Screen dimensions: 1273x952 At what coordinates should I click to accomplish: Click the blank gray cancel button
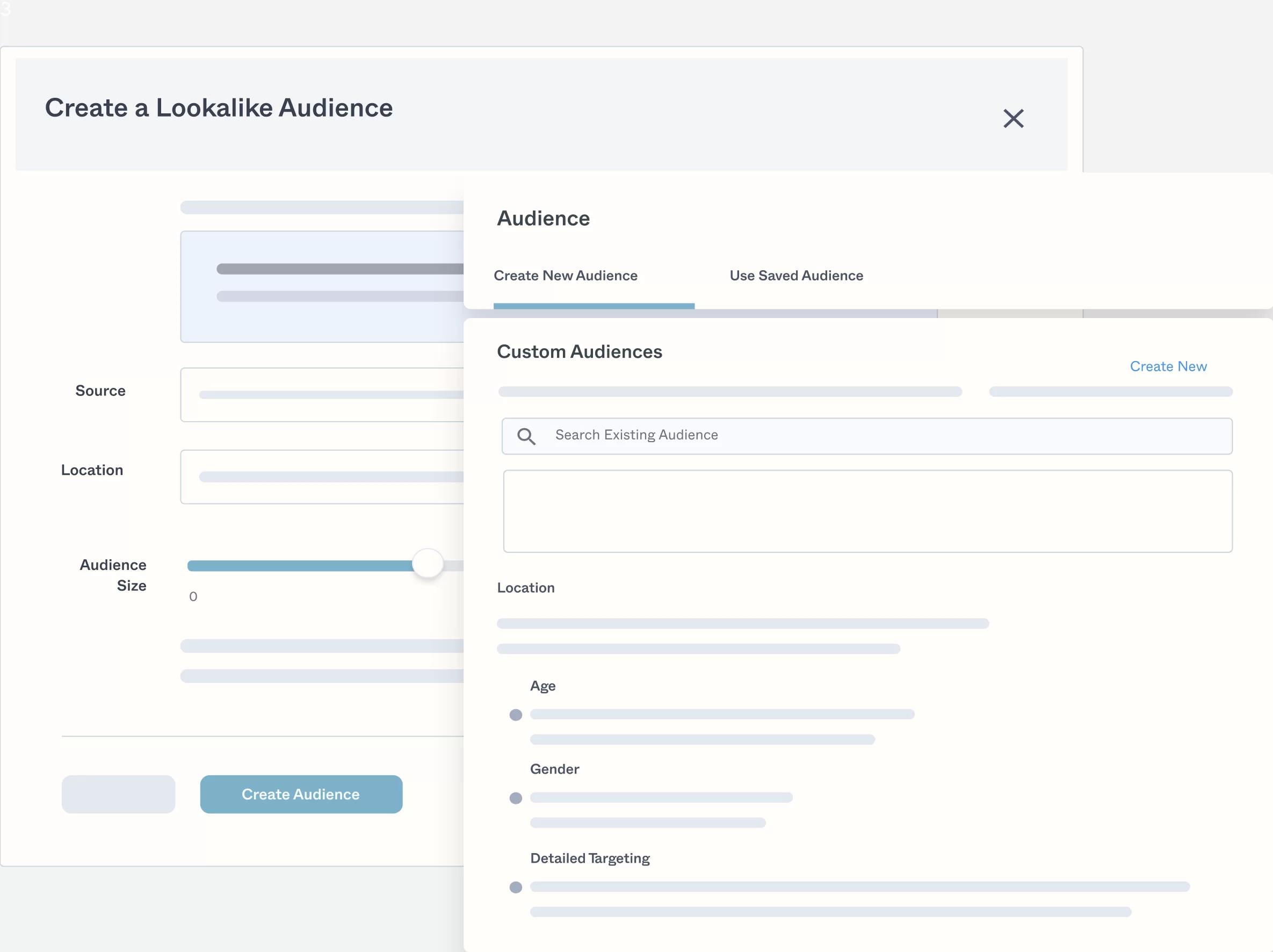point(119,794)
